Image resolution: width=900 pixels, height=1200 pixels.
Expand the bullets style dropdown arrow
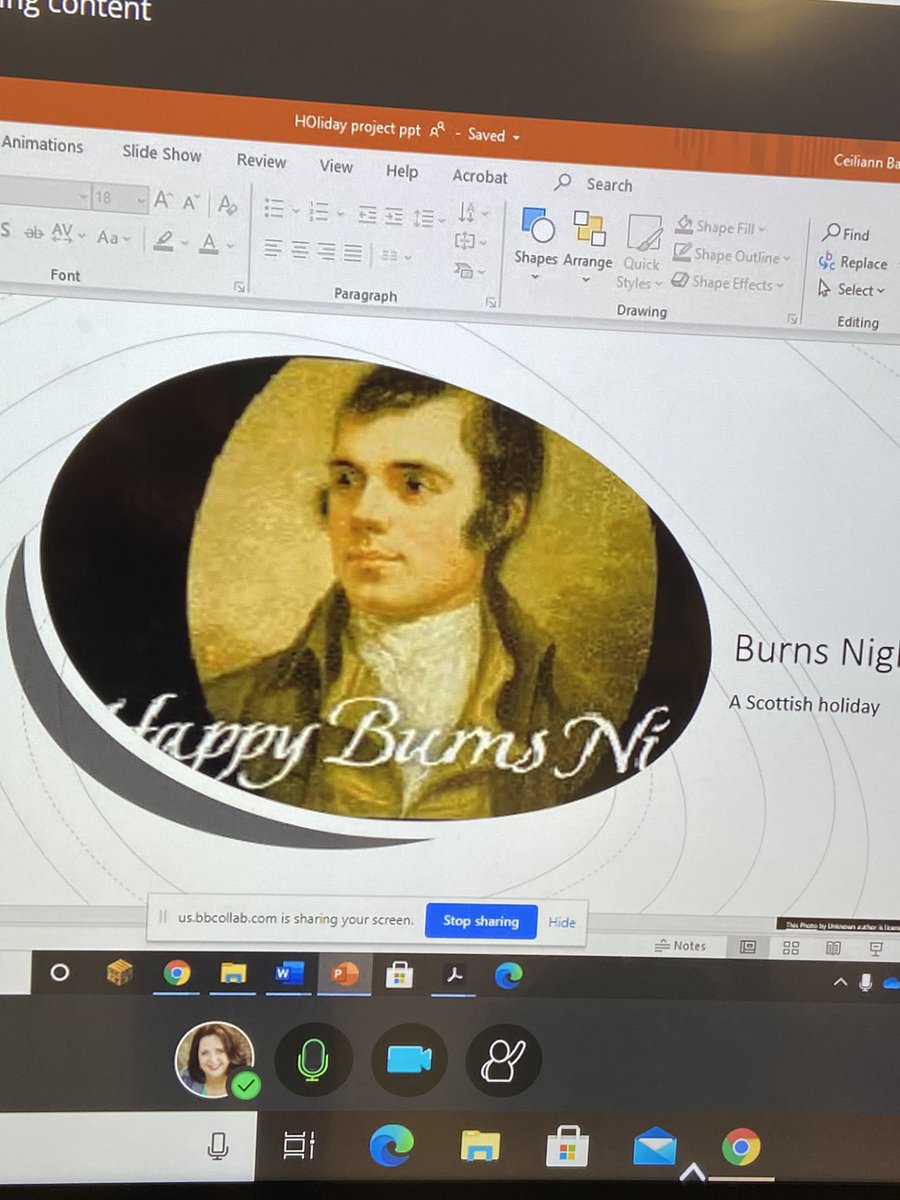(294, 210)
